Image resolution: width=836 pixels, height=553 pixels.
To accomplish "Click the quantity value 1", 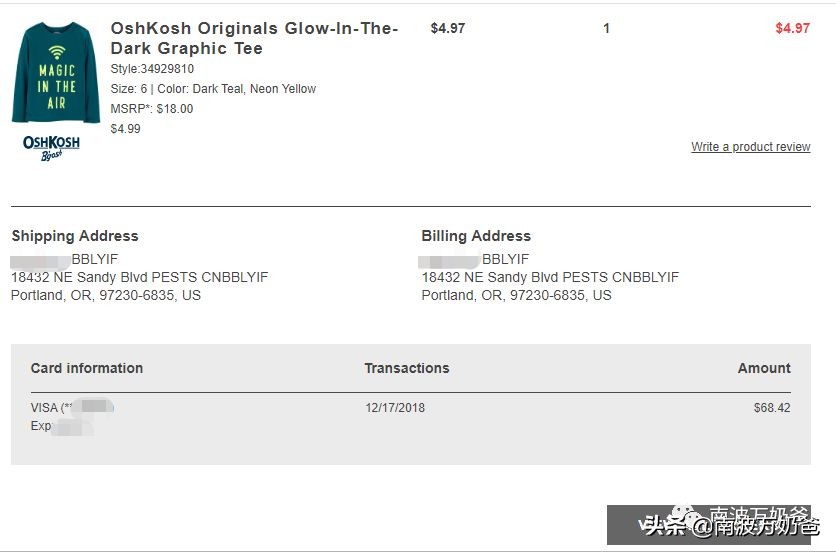I will (x=606, y=28).
